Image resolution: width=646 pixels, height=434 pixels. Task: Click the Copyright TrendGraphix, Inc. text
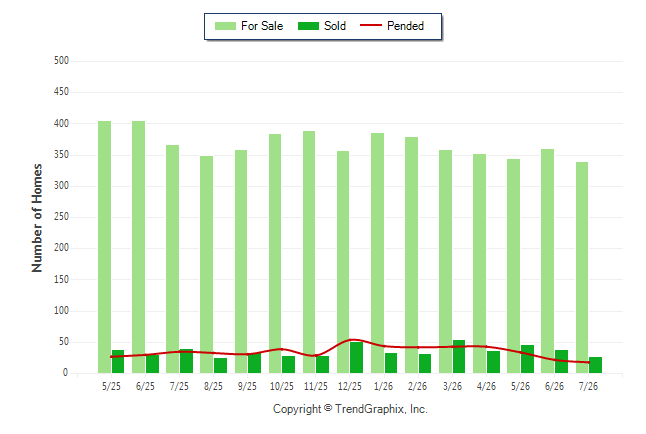350,409
